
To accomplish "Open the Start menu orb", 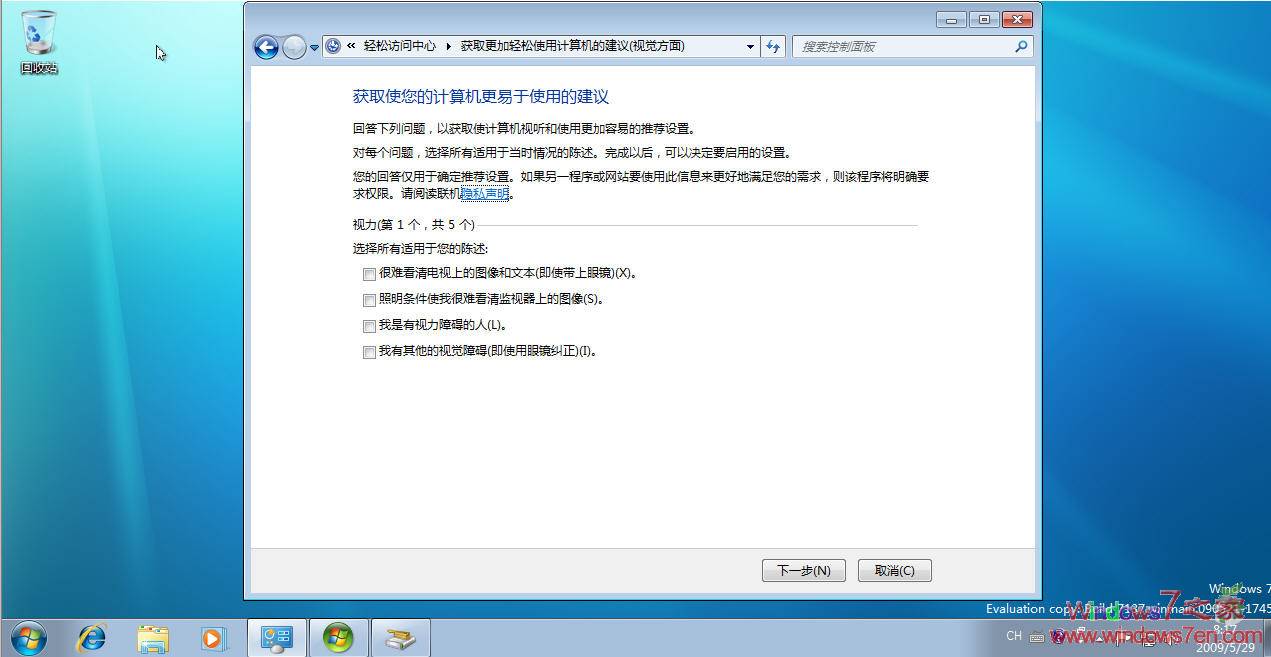I will click(x=28, y=637).
